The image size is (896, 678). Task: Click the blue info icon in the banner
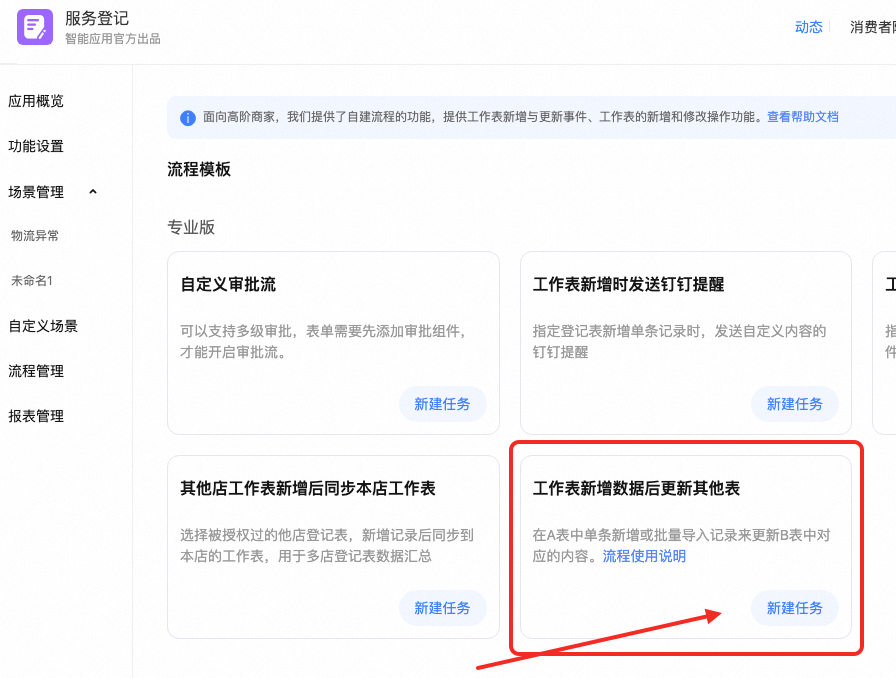[x=187, y=118]
